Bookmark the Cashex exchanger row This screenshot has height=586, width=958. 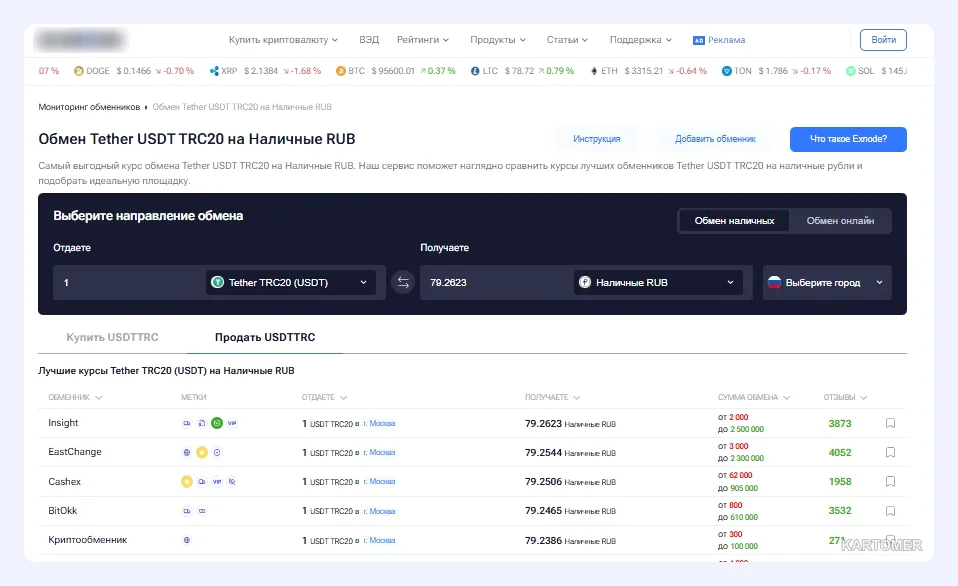[x=890, y=482]
